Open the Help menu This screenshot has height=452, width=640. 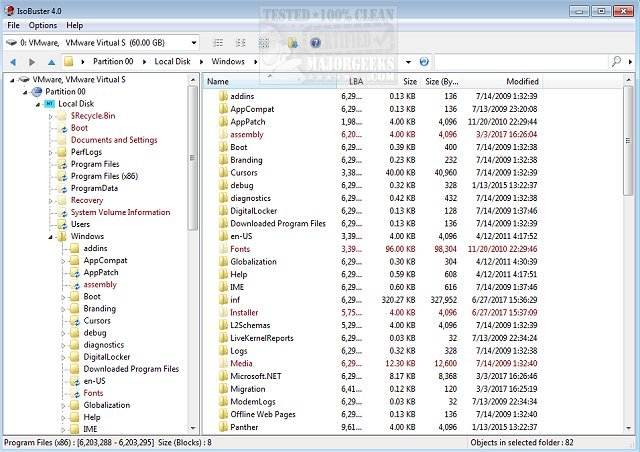[x=75, y=25]
